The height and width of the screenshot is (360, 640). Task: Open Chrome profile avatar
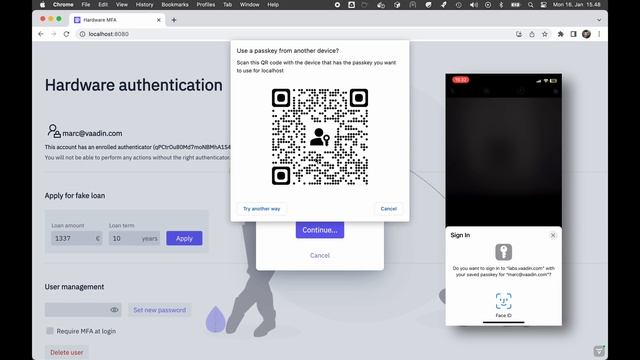(x=587, y=34)
